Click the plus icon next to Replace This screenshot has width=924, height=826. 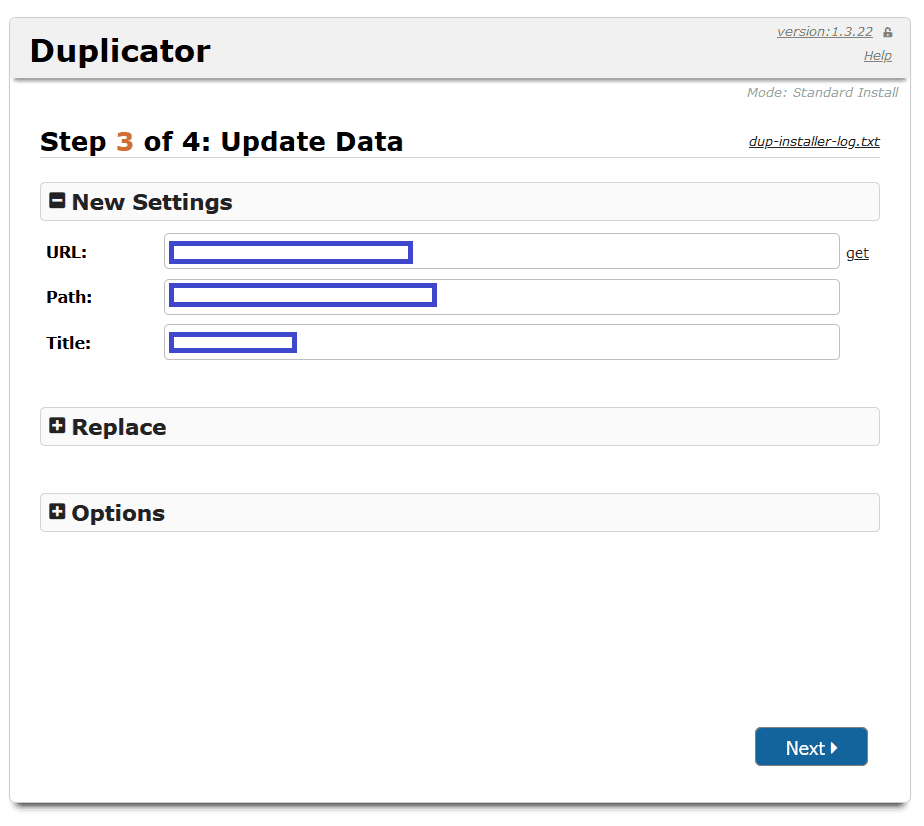coord(57,426)
